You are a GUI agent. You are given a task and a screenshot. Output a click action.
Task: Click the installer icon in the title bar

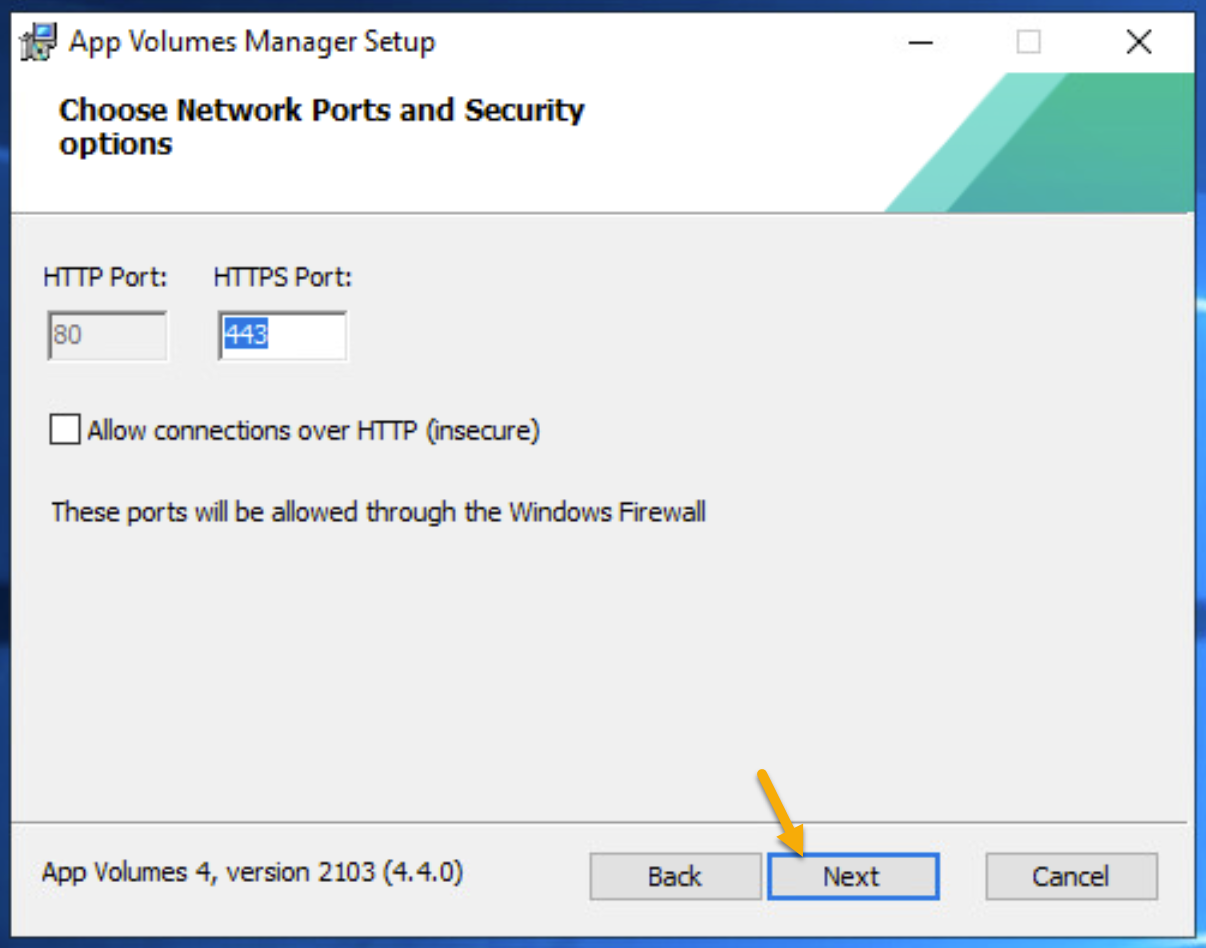click(38, 42)
